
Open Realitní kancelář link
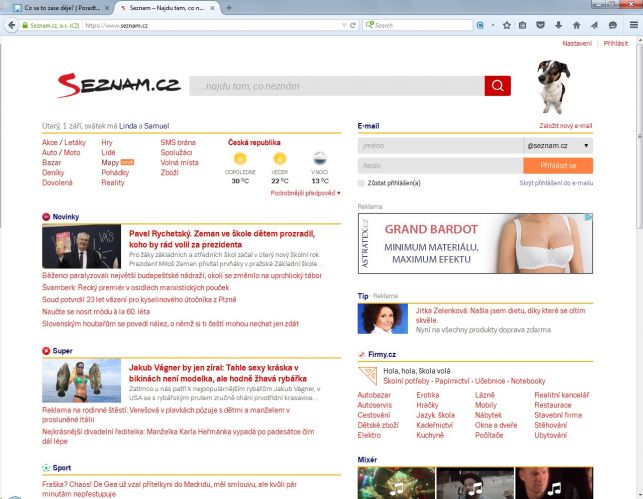[x=561, y=395]
